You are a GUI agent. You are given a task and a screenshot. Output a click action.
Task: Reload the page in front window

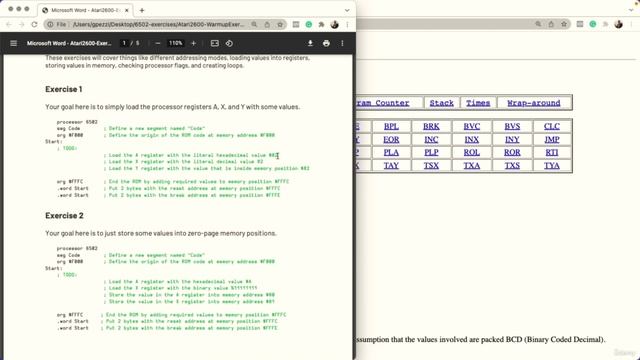point(34,24)
